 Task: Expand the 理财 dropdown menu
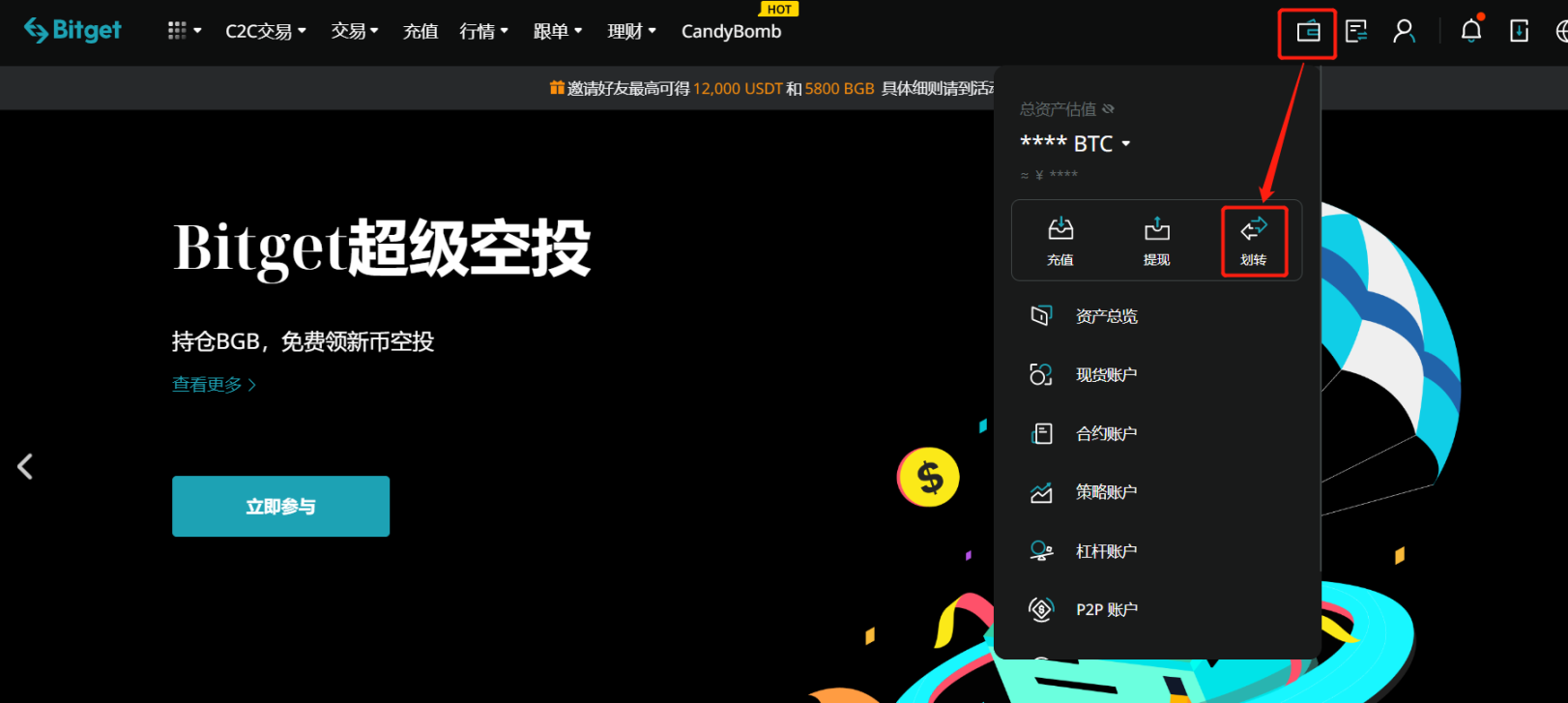pyautogui.click(x=632, y=32)
